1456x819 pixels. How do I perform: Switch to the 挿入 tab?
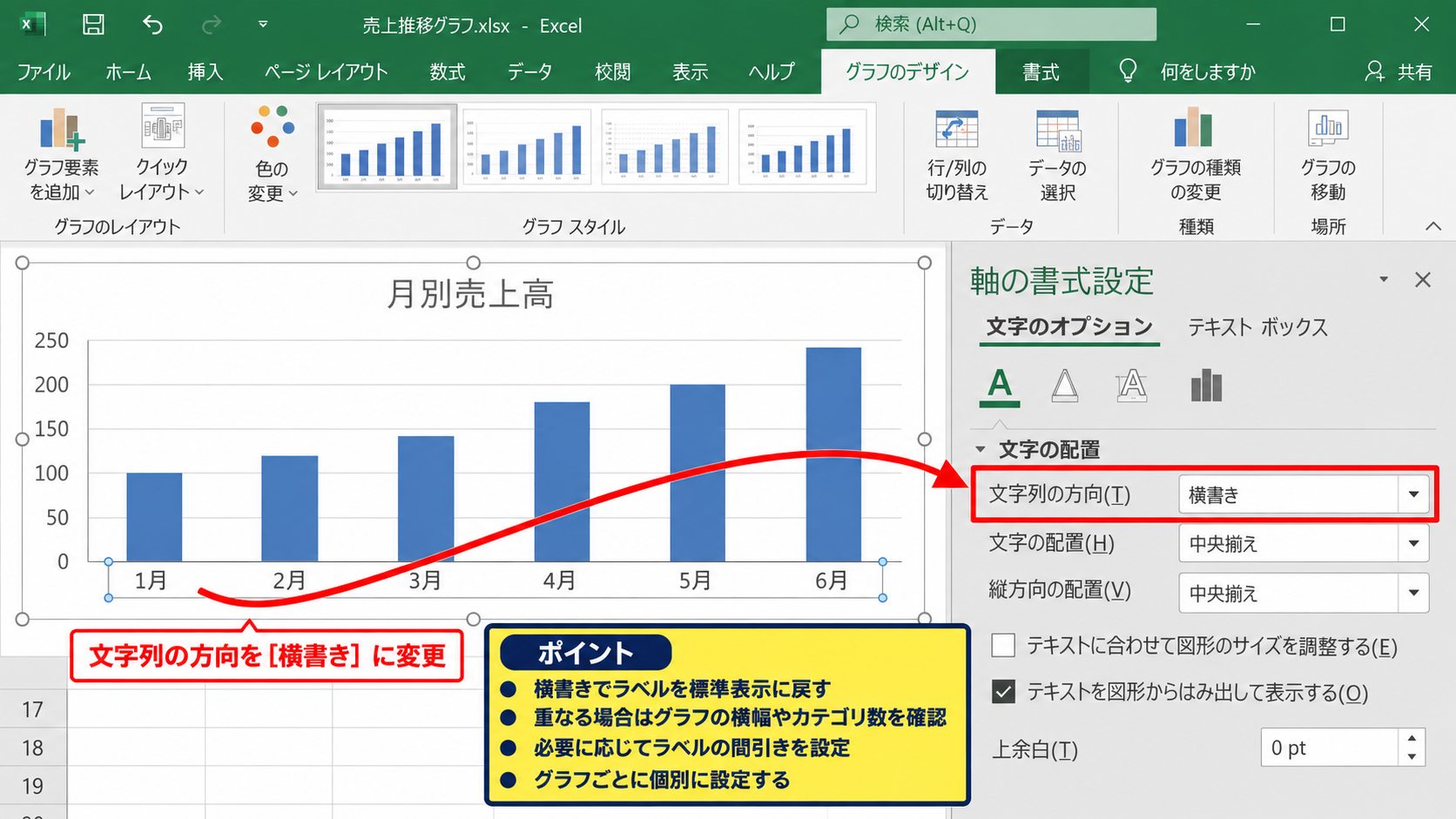pyautogui.click(x=206, y=72)
